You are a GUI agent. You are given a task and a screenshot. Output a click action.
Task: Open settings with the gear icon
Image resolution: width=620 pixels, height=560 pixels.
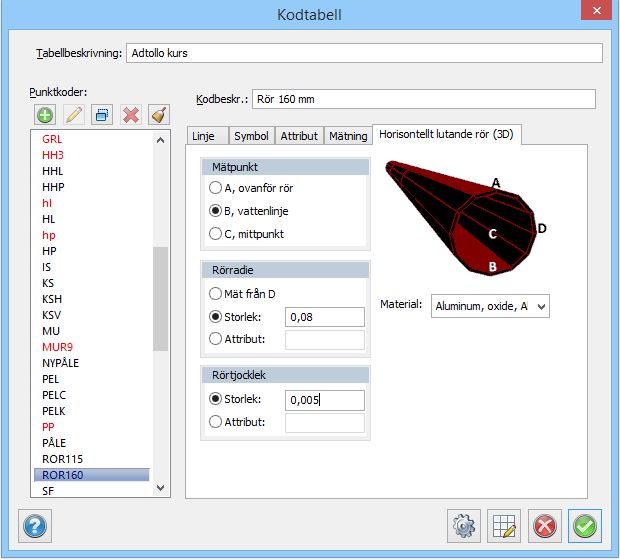[x=462, y=524]
